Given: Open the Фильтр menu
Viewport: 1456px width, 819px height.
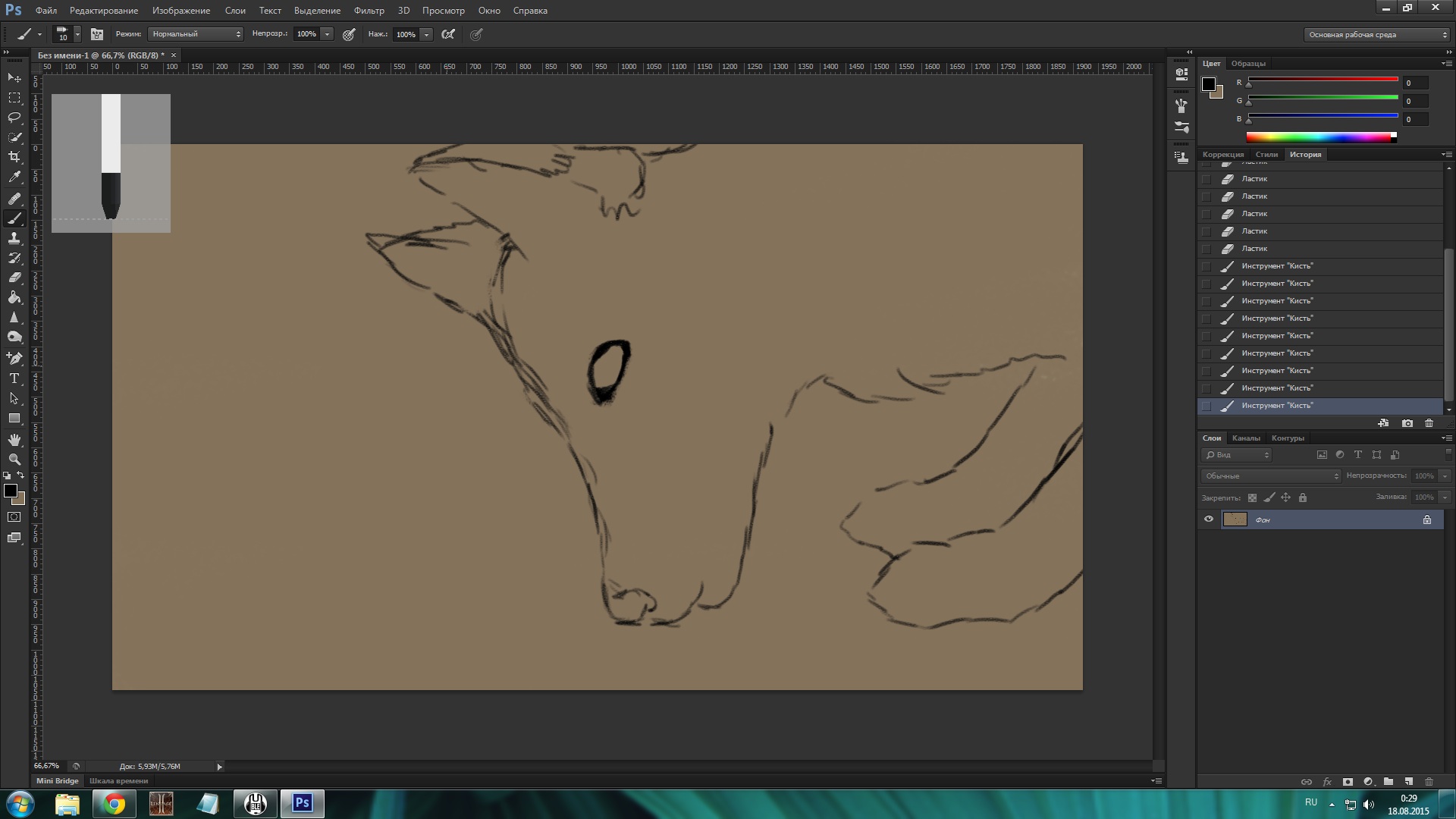Looking at the screenshot, I should point(369,11).
